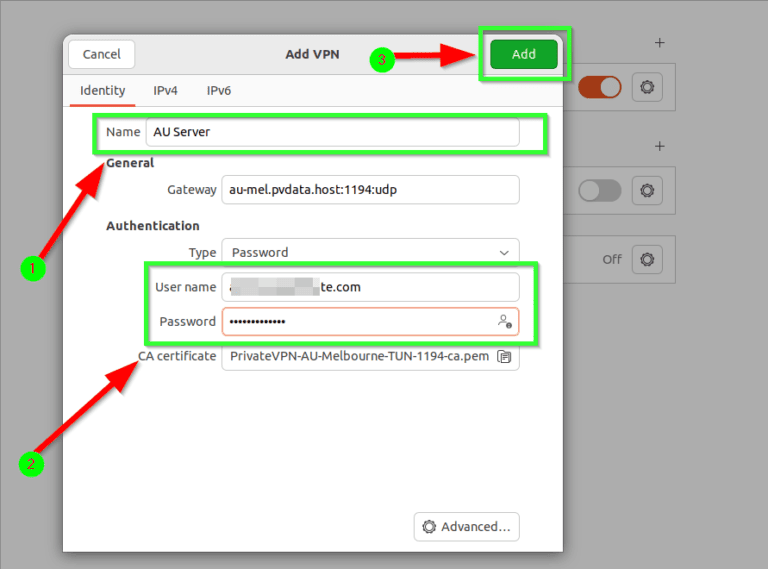The image size is (768, 569).
Task: Switch to the Identity tab
Action: tap(102, 90)
